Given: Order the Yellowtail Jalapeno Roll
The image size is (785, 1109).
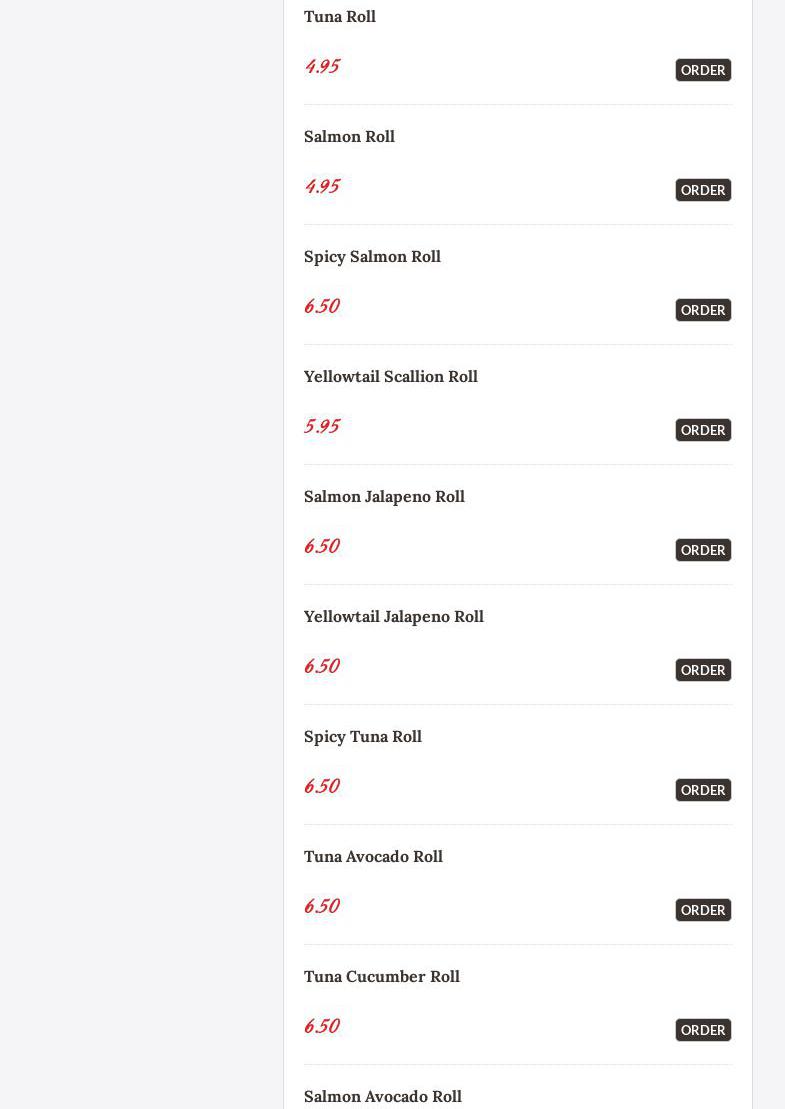Looking at the screenshot, I should [703, 670].
